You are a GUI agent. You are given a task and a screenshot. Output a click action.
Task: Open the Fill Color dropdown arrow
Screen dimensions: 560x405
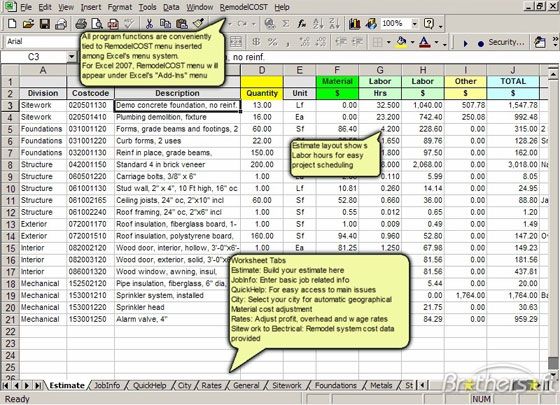pos(412,42)
